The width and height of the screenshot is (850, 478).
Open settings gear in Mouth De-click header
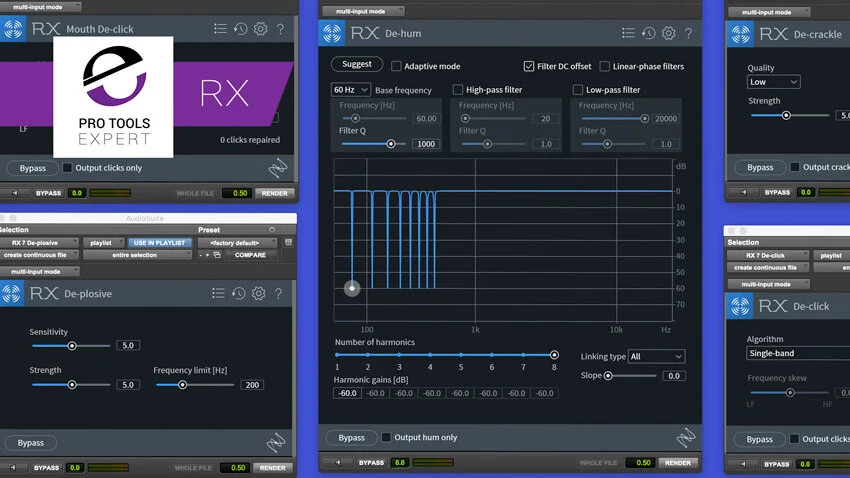pyautogui.click(x=261, y=29)
